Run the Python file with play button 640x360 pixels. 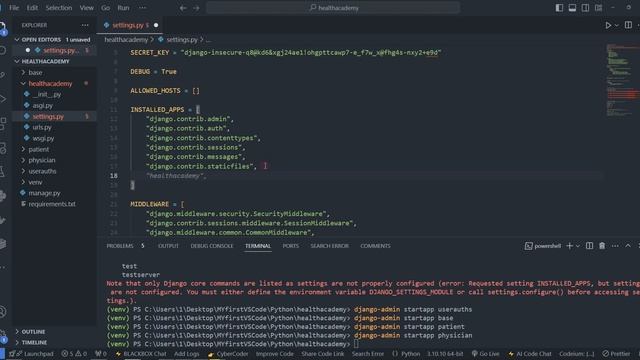pos(608,25)
